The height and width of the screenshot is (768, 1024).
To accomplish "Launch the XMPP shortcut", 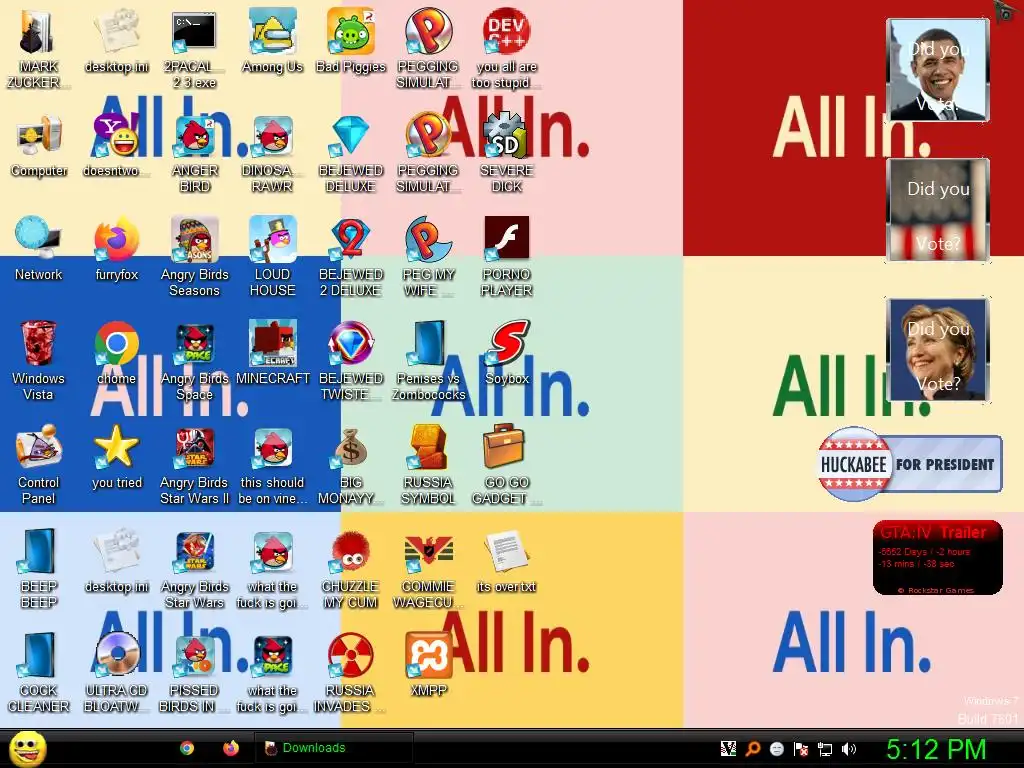I will tap(428, 664).
